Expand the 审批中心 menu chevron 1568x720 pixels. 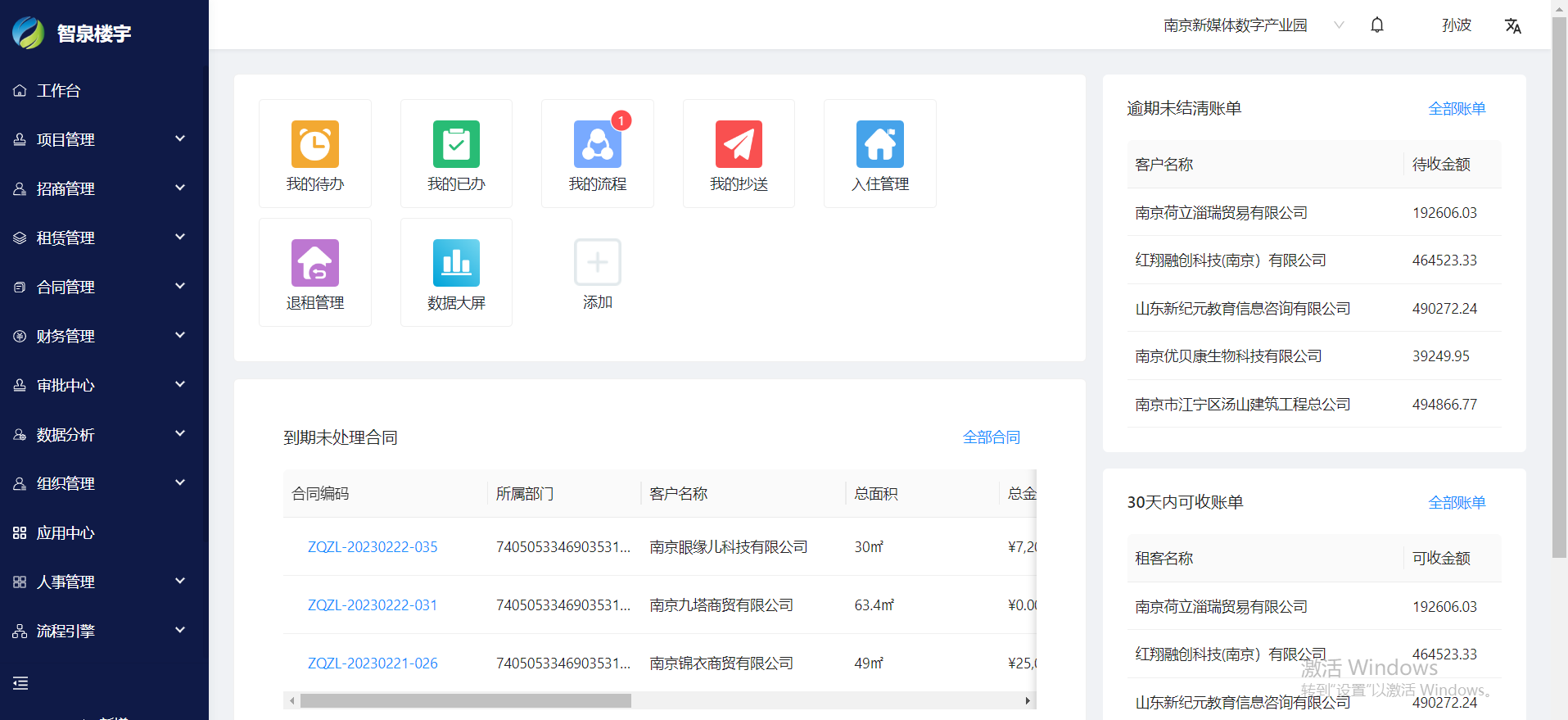pyautogui.click(x=180, y=384)
